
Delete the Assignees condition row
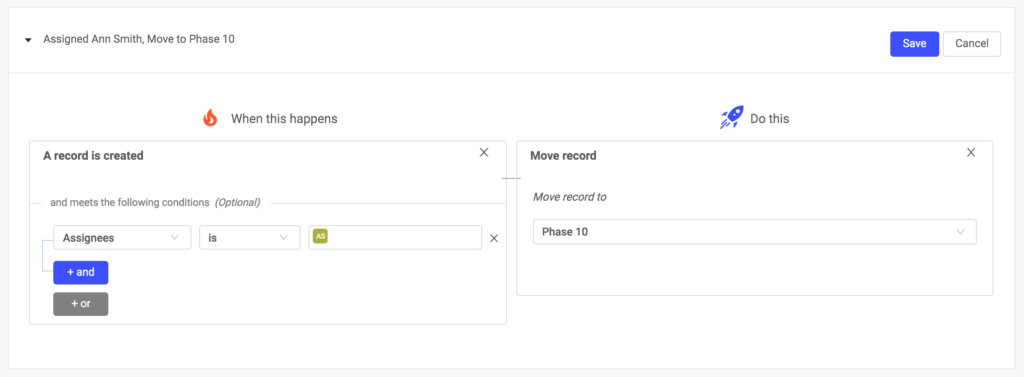(x=494, y=238)
